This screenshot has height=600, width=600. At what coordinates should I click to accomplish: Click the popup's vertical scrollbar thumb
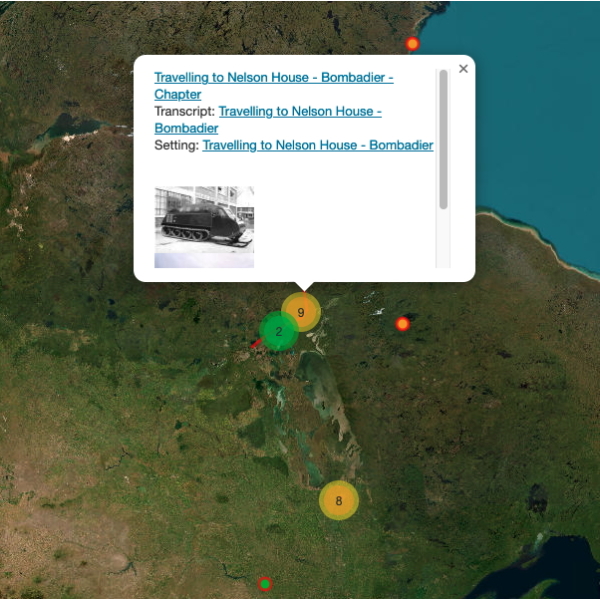[x=443, y=138]
